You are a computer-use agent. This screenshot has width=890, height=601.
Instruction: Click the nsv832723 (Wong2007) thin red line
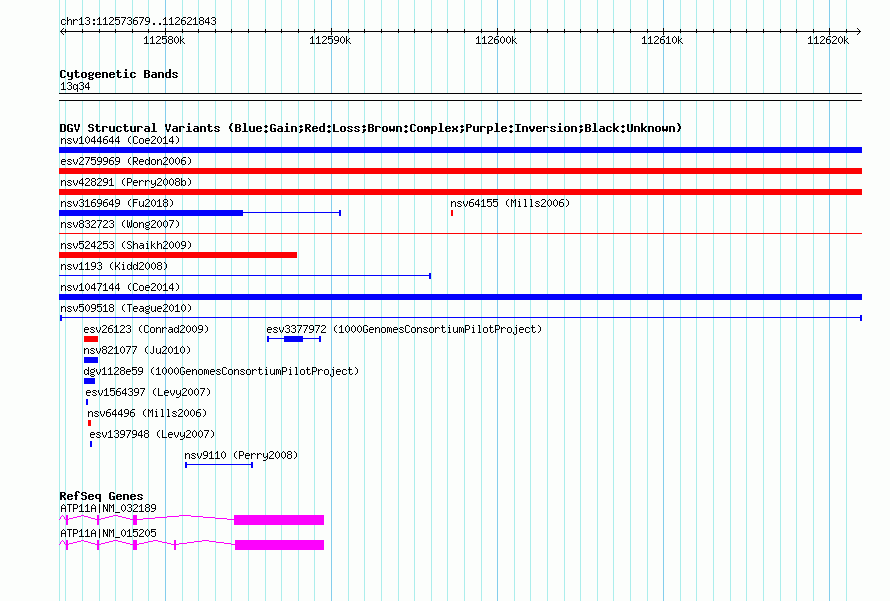click(460, 233)
